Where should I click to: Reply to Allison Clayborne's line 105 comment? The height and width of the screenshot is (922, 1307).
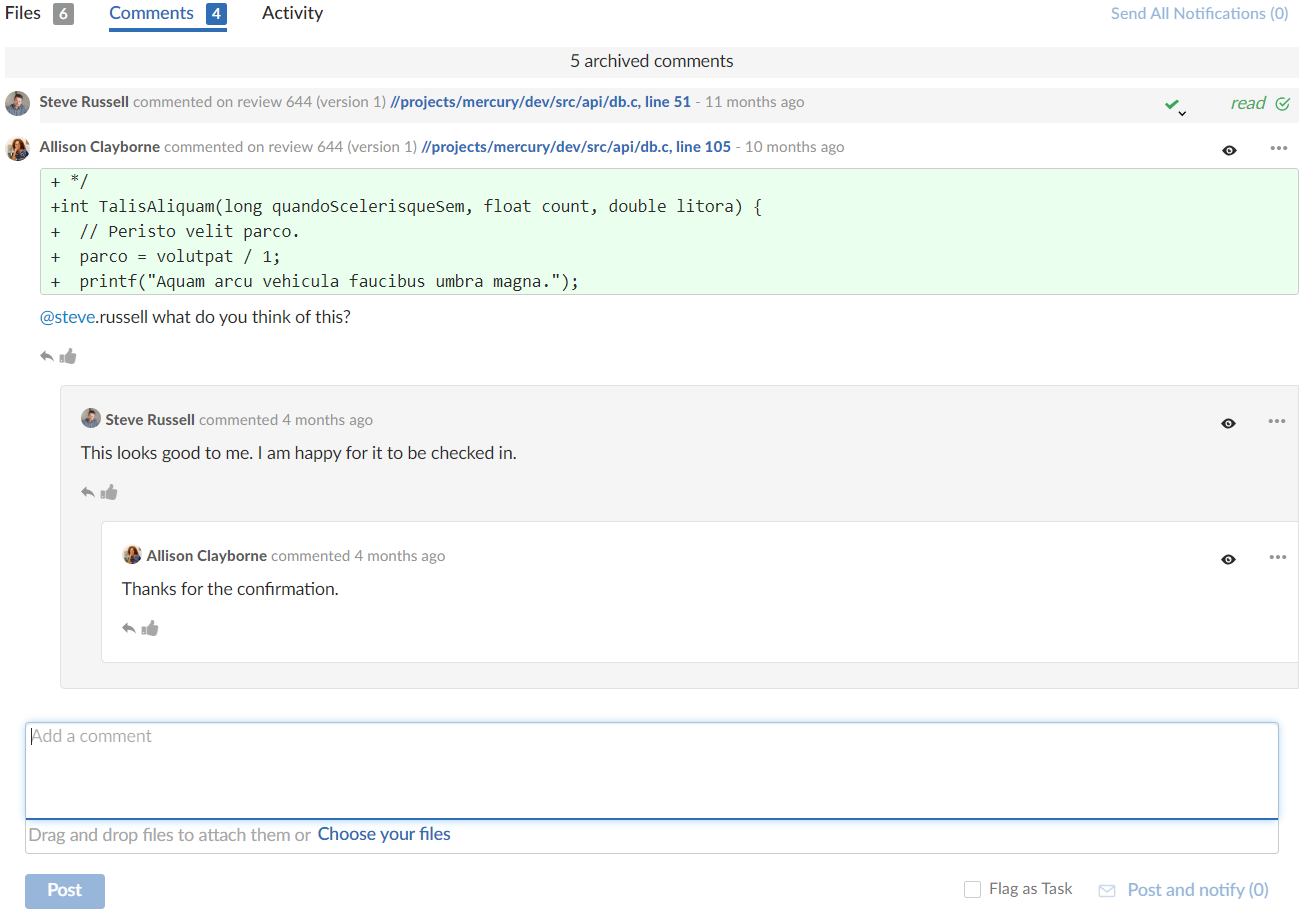[46, 355]
